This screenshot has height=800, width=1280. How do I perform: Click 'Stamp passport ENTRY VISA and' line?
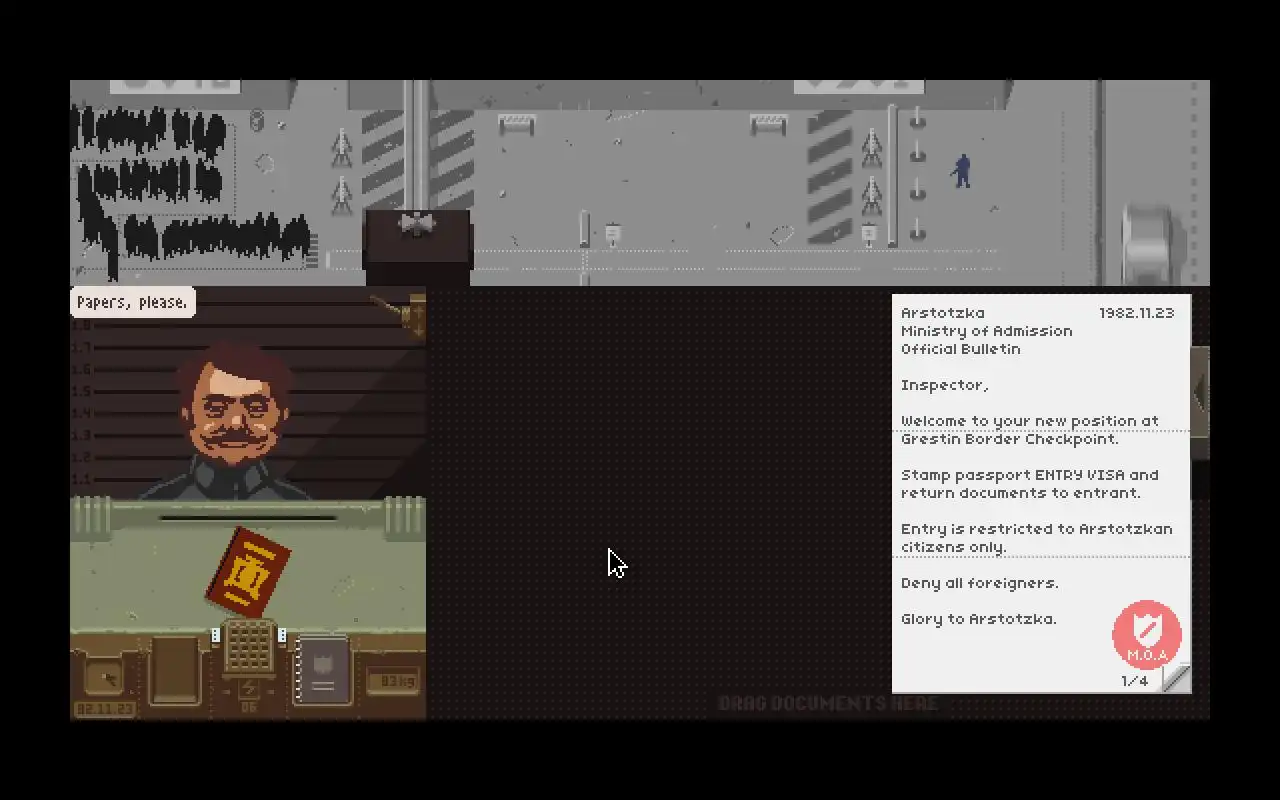click(x=1030, y=475)
